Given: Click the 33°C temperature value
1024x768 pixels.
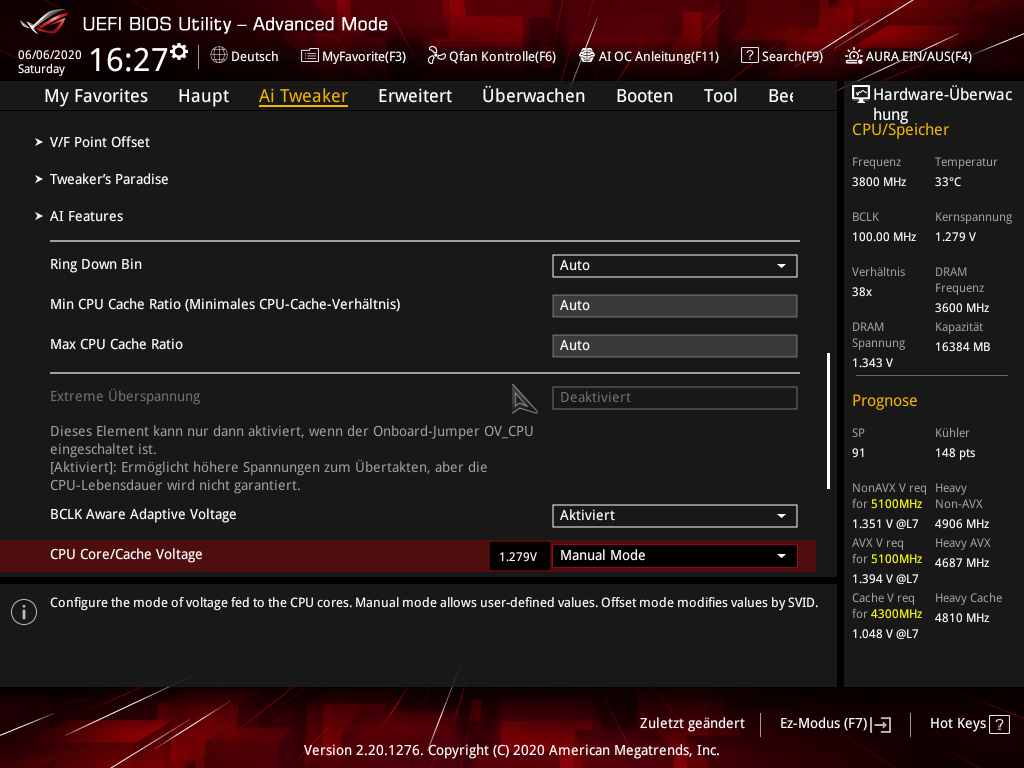Looking at the screenshot, I should tap(948, 182).
